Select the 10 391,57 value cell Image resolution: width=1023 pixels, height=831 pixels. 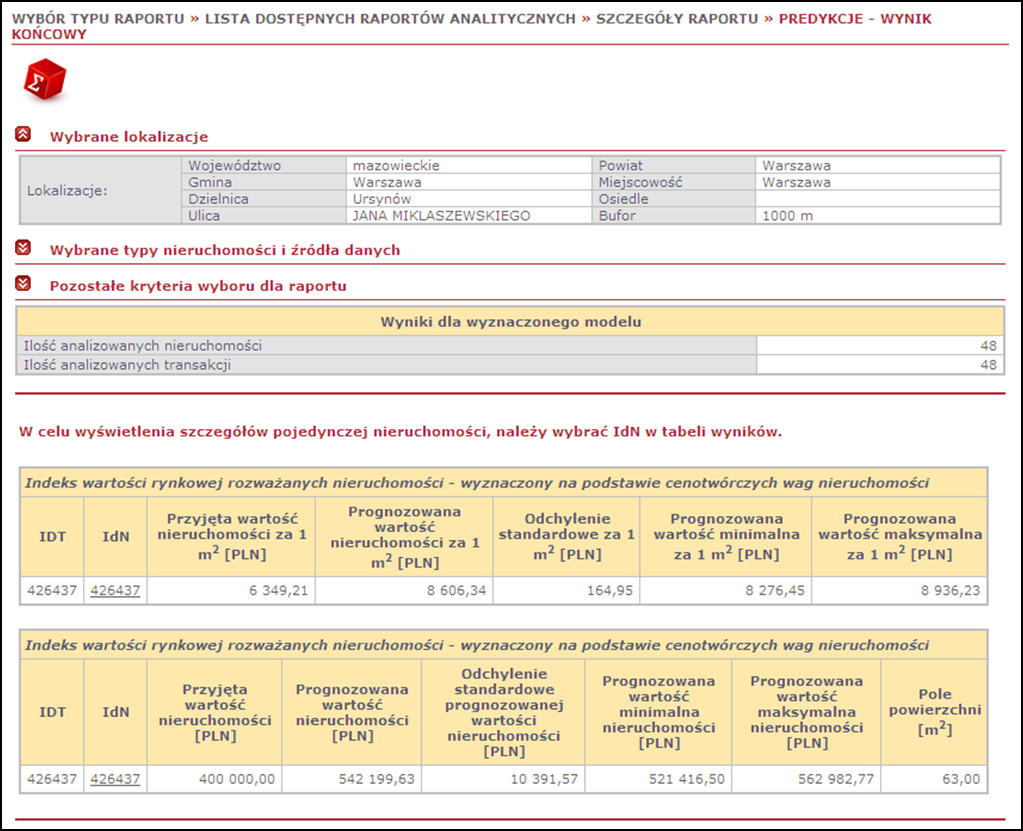coord(504,779)
